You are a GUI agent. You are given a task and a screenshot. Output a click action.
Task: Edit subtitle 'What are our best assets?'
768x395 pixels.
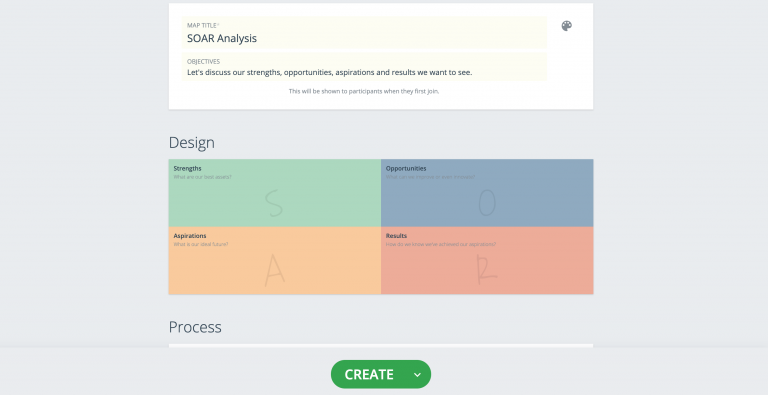tap(202, 177)
